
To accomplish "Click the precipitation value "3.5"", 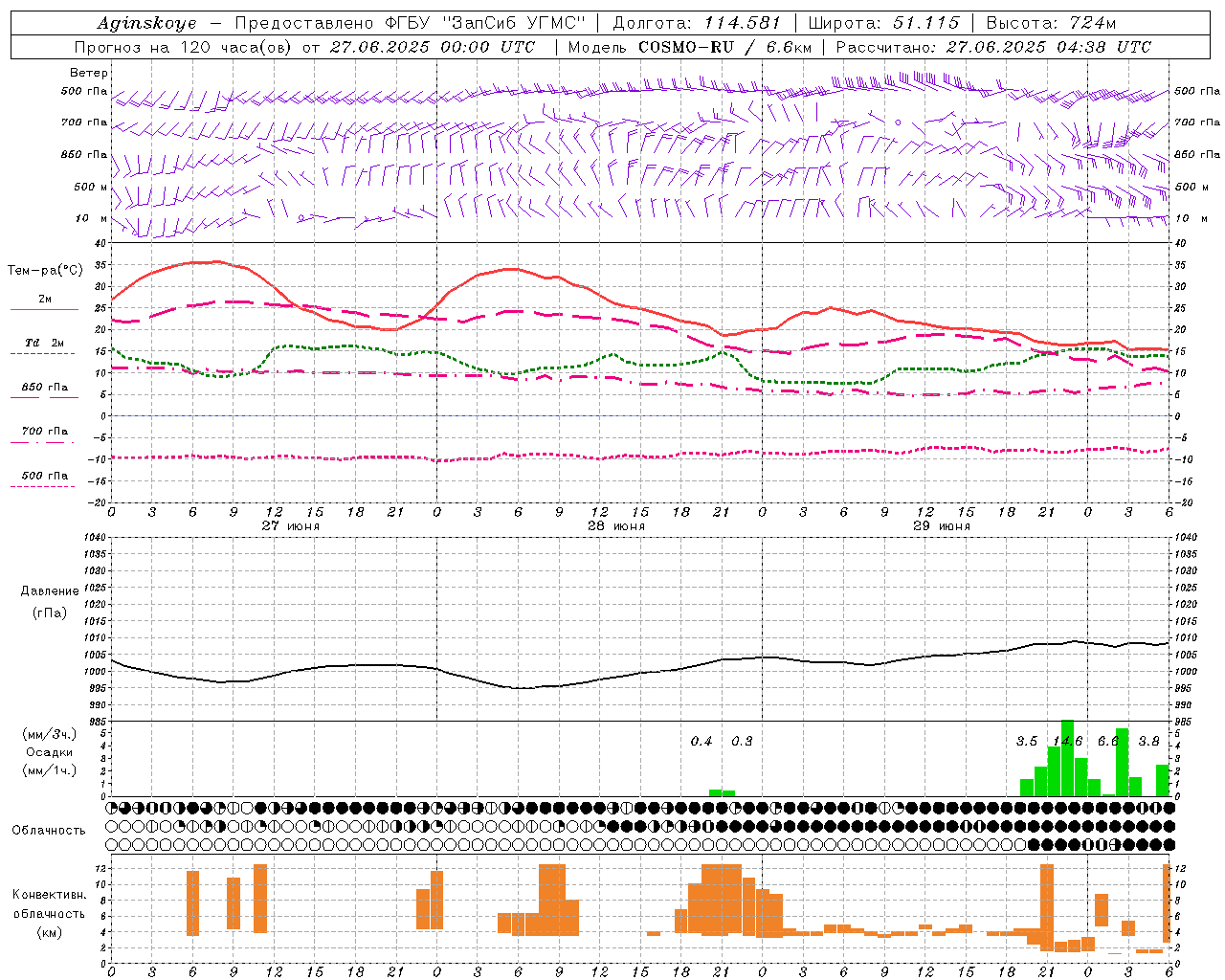I will coord(1027,742).
